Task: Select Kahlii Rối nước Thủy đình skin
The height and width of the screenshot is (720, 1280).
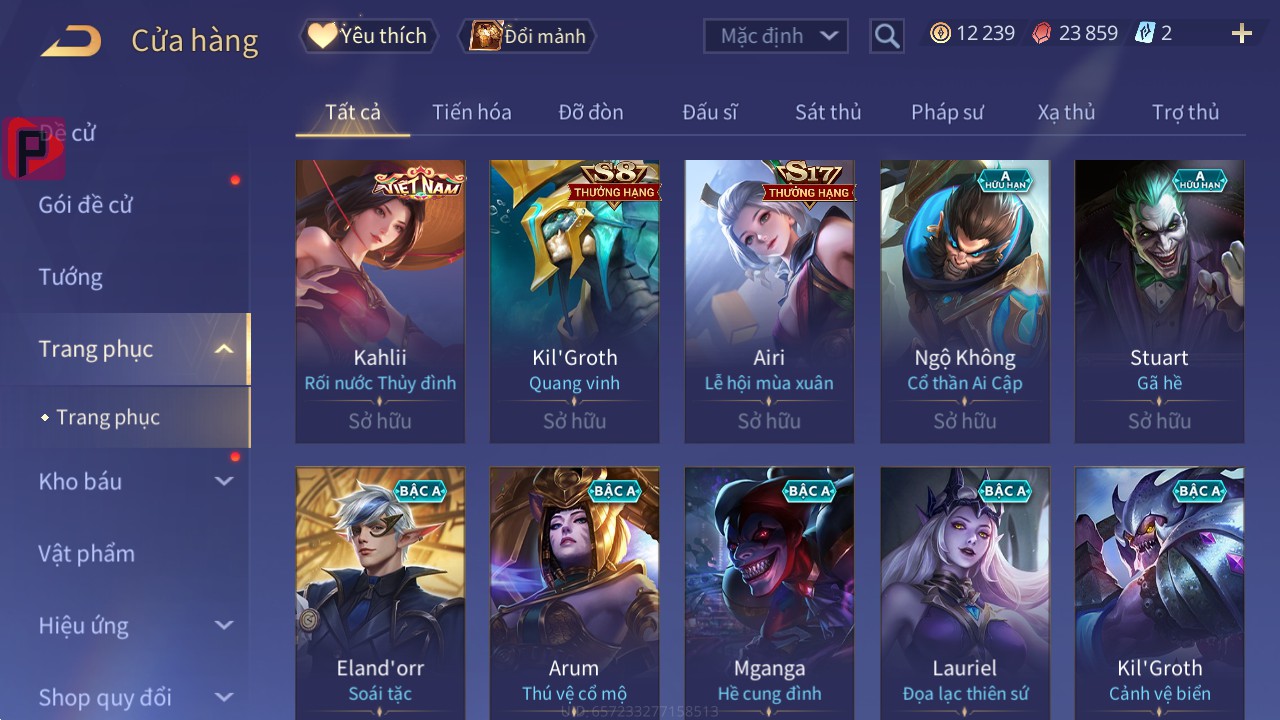Action: [380, 301]
